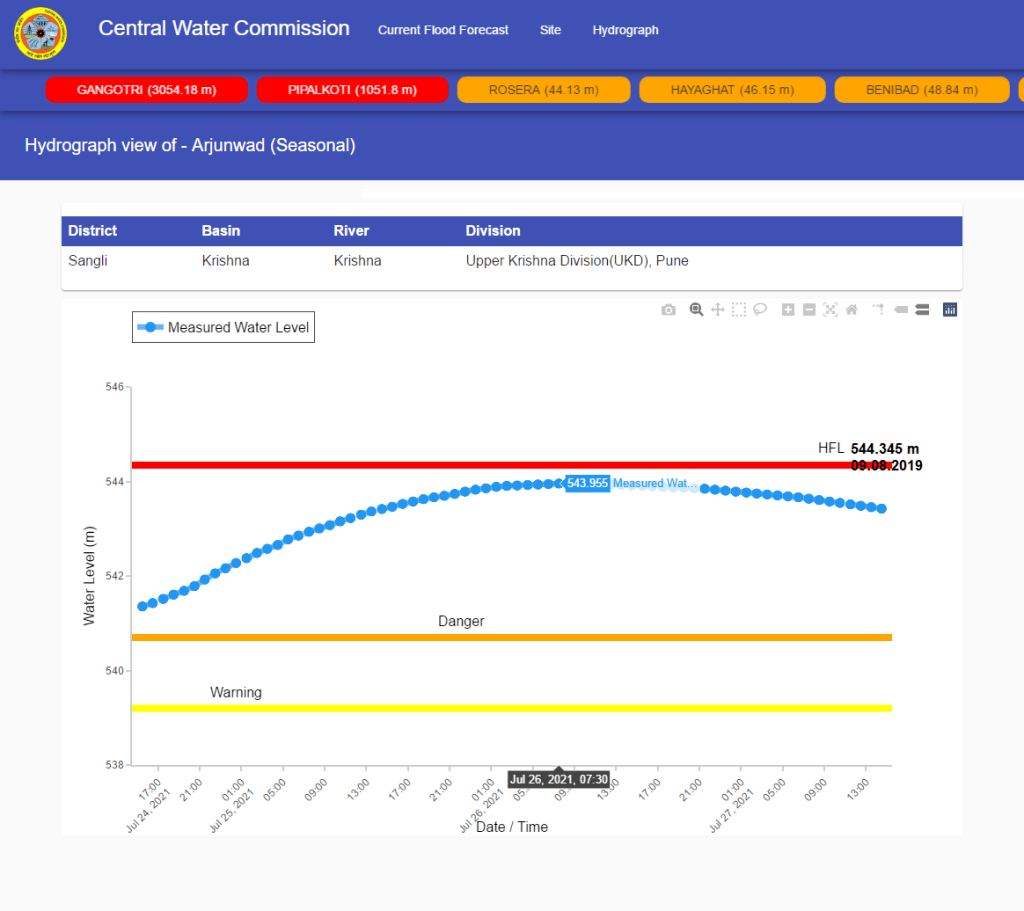Image resolution: width=1024 pixels, height=911 pixels.
Task: Click the Zoom Out minus icon
Action: point(809,310)
